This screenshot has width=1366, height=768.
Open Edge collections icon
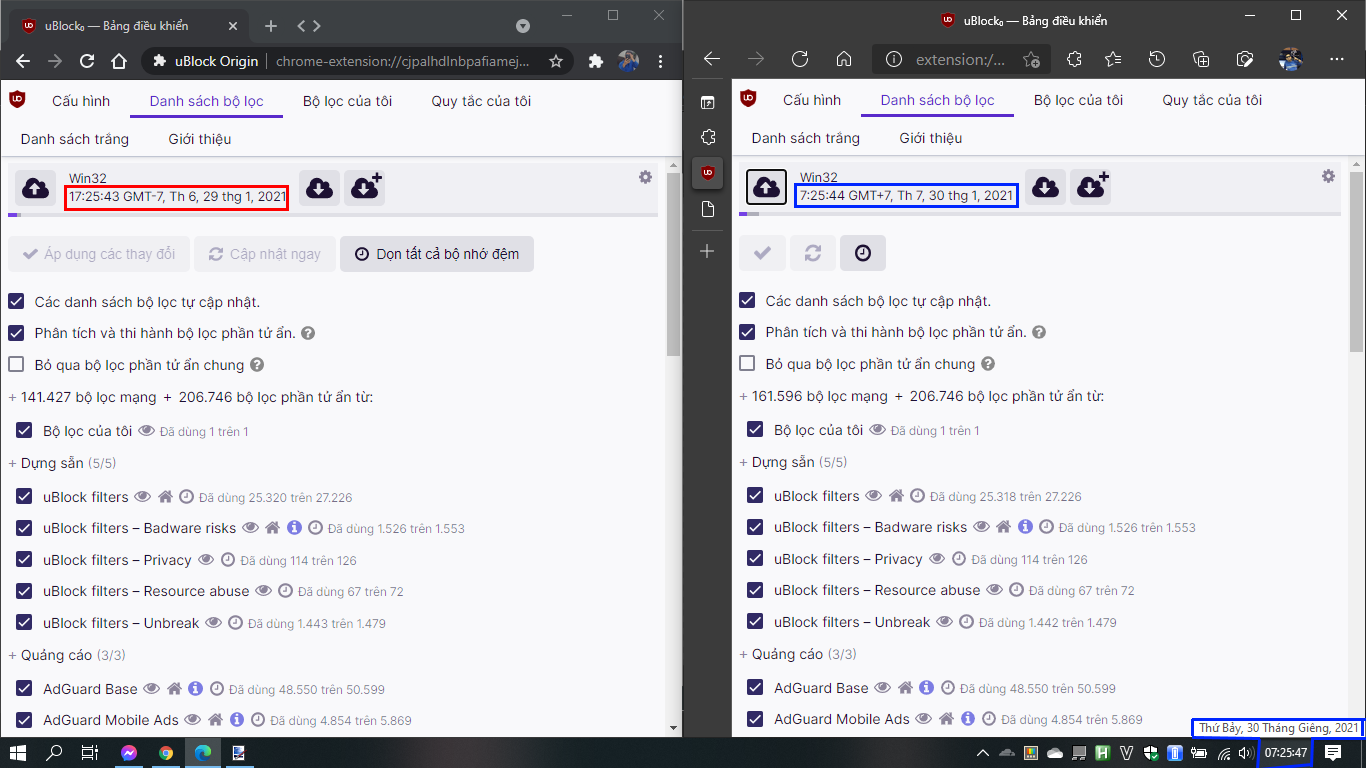point(1201,59)
